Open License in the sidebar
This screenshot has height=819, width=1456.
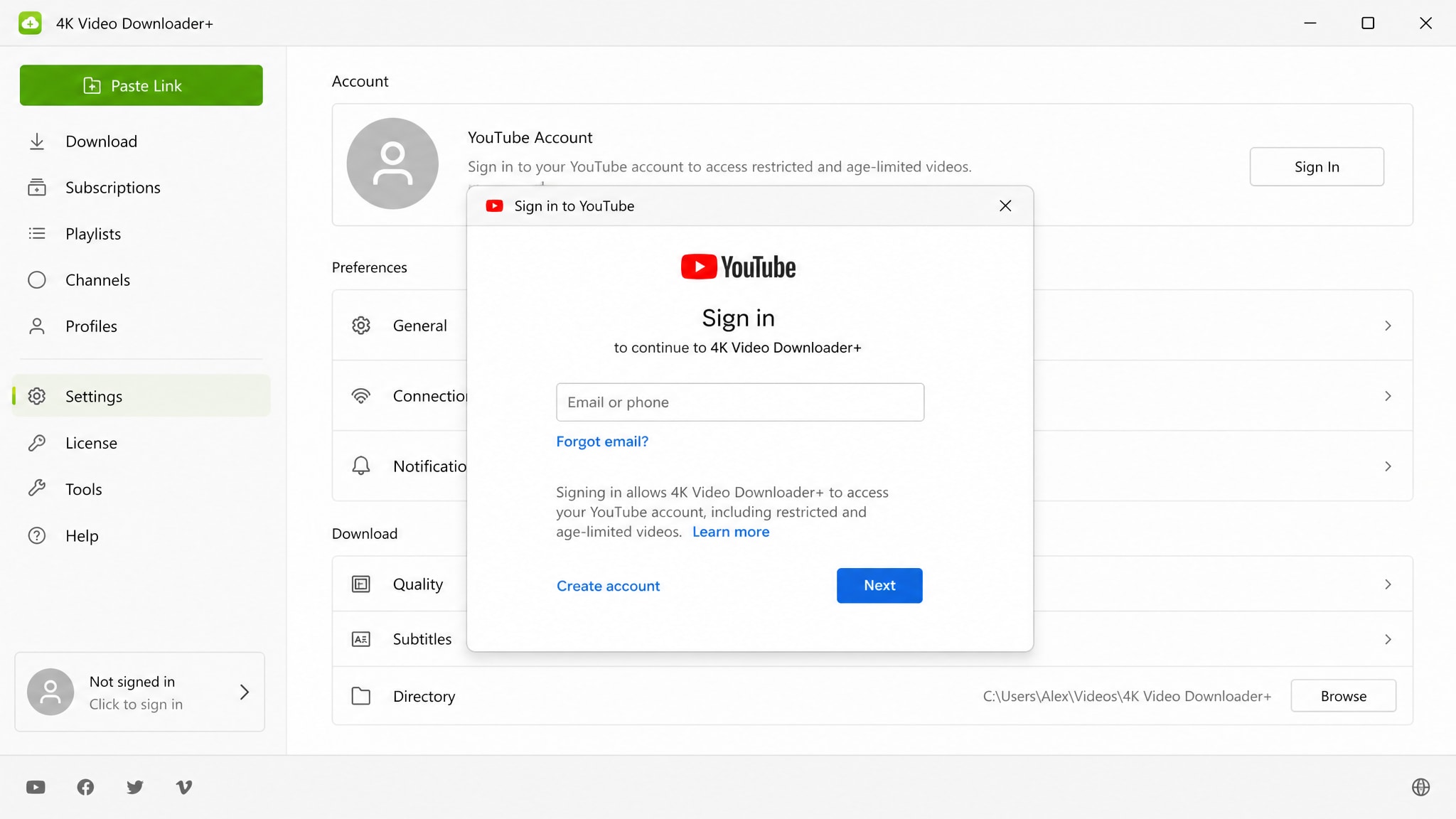(x=141, y=443)
